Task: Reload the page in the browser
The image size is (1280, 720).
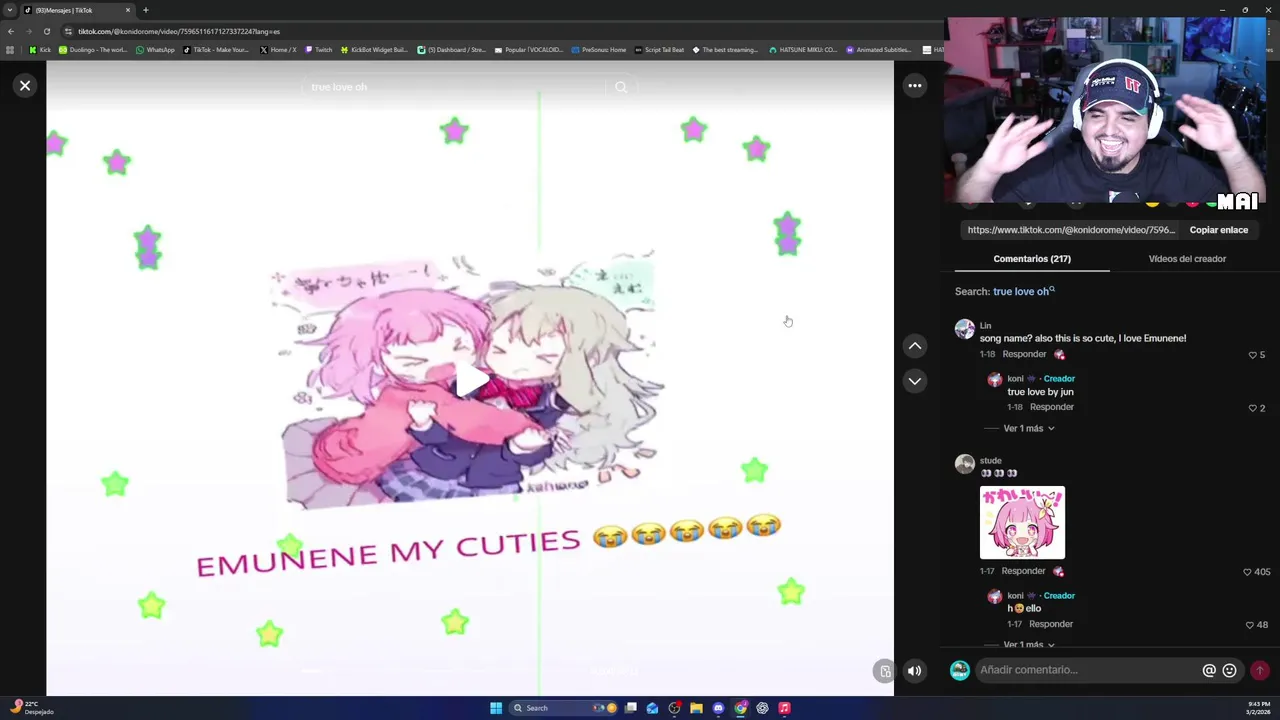Action: [46, 31]
